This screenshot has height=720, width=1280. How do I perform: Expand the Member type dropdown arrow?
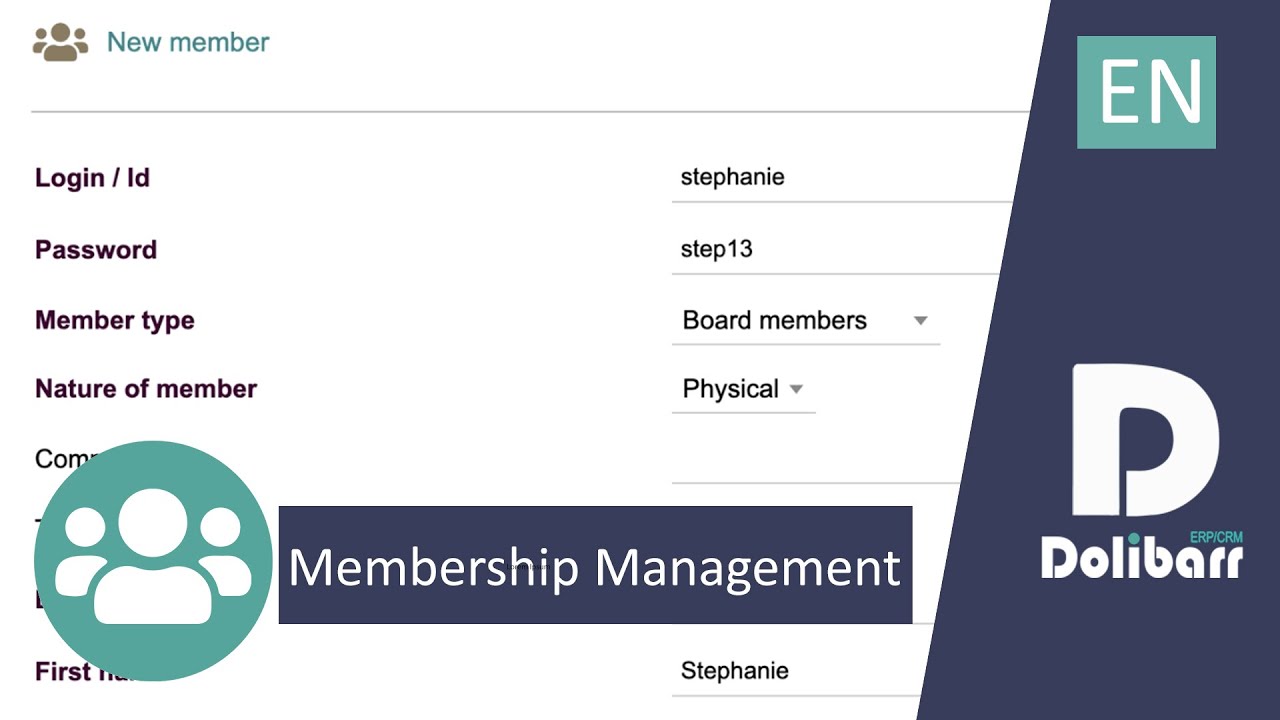[920, 321]
